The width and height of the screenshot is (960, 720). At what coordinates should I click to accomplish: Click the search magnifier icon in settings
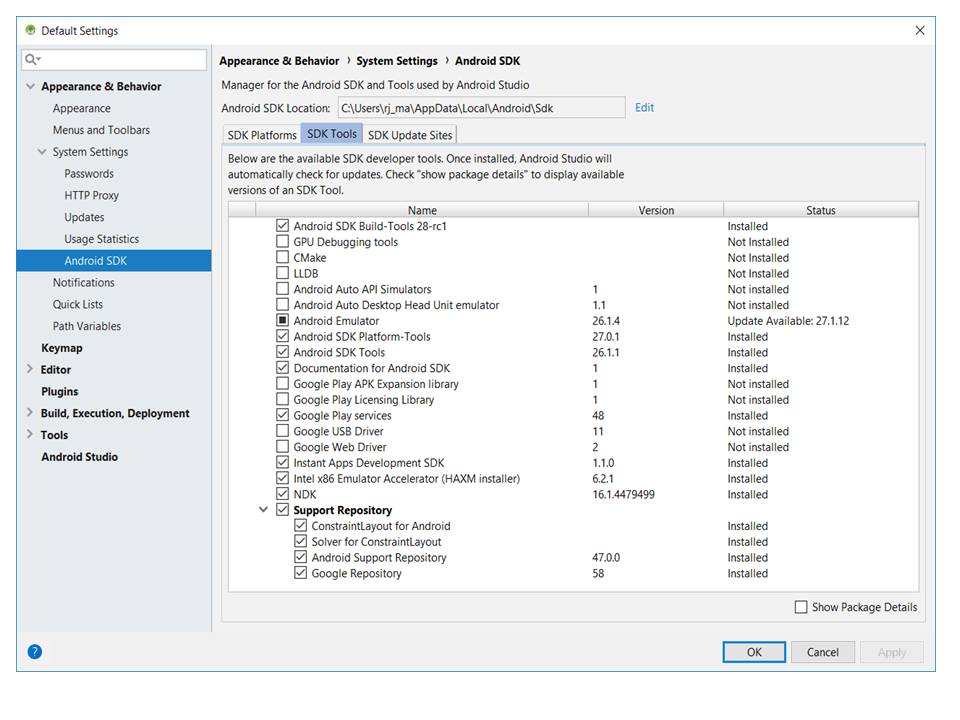click(x=31, y=59)
